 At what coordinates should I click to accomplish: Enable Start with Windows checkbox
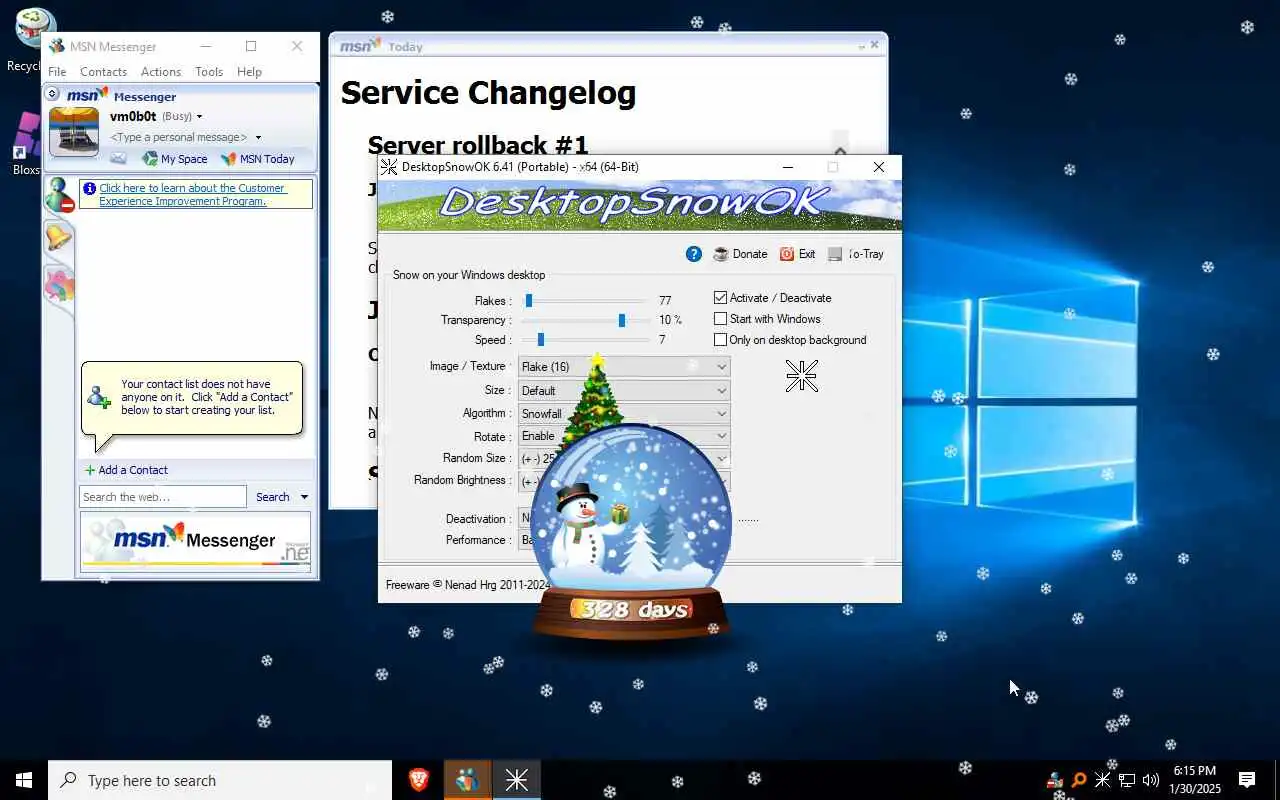720,319
